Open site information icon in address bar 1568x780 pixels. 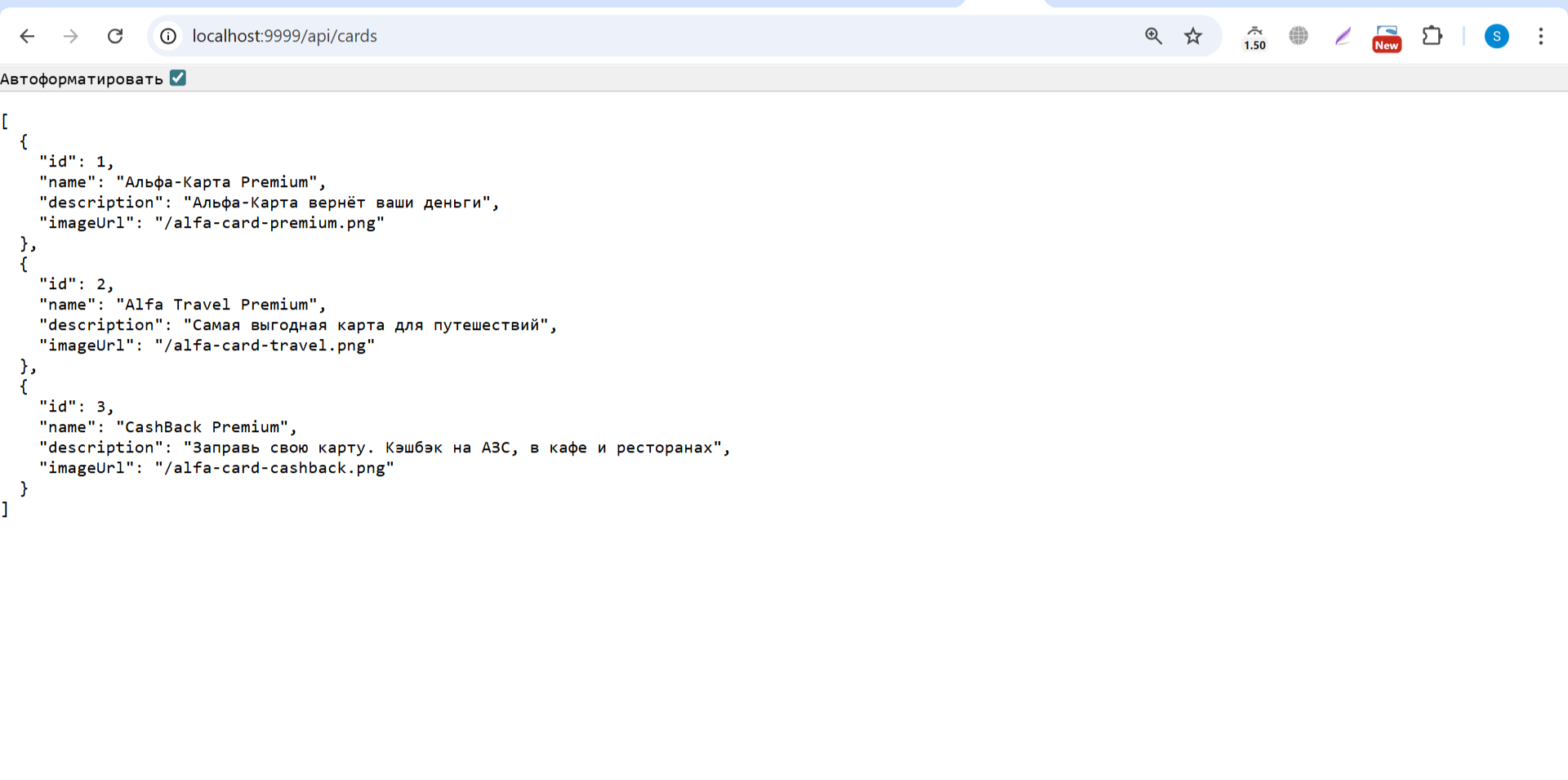(x=168, y=36)
